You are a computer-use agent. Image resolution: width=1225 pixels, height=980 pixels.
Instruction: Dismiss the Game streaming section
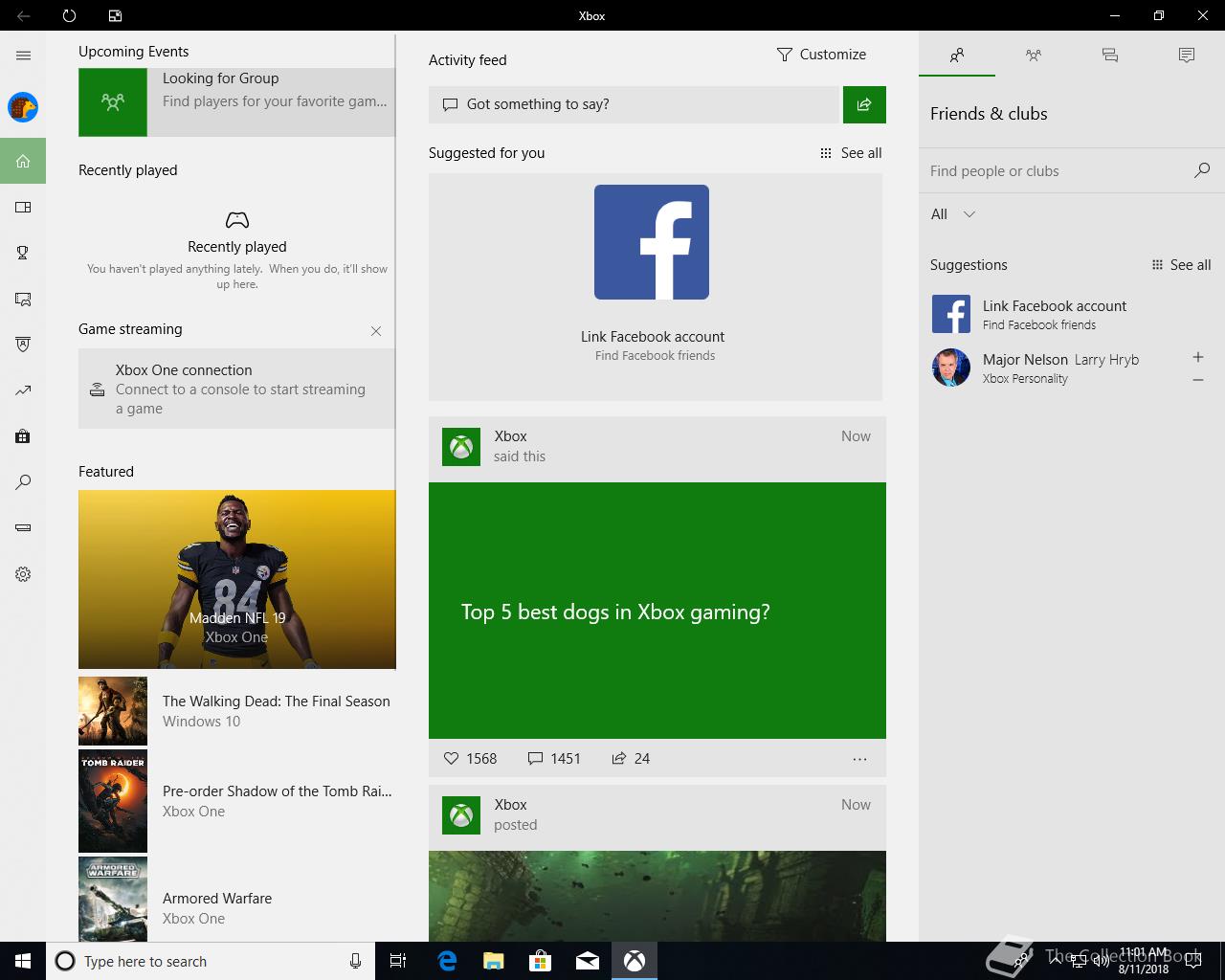(x=376, y=331)
